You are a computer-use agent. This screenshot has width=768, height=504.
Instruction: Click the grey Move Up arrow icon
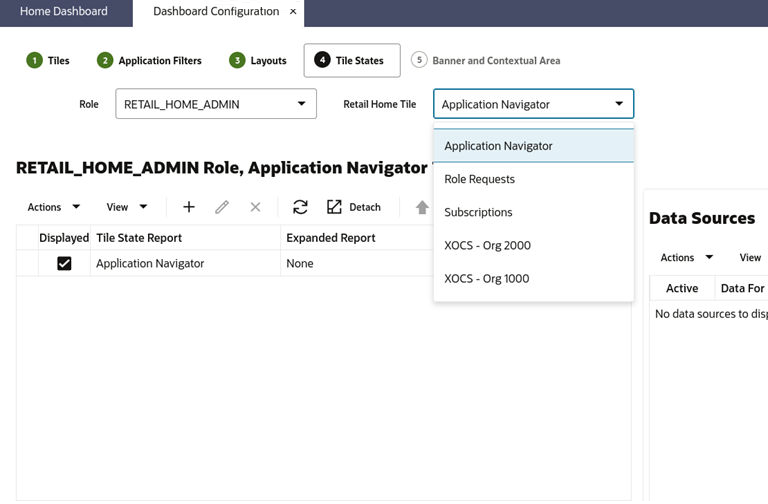[x=422, y=207]
